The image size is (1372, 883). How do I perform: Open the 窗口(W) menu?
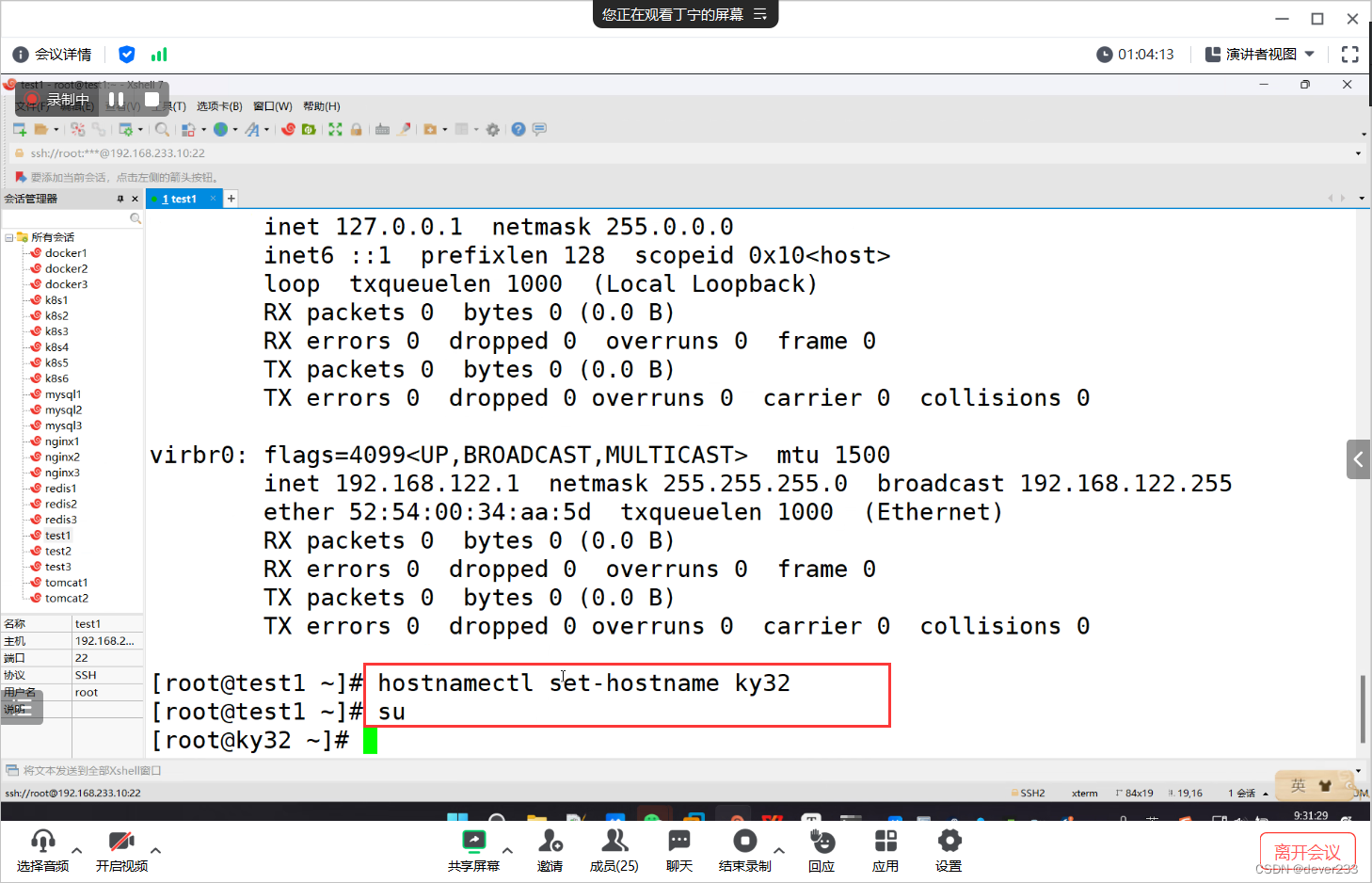click(271, 105)
